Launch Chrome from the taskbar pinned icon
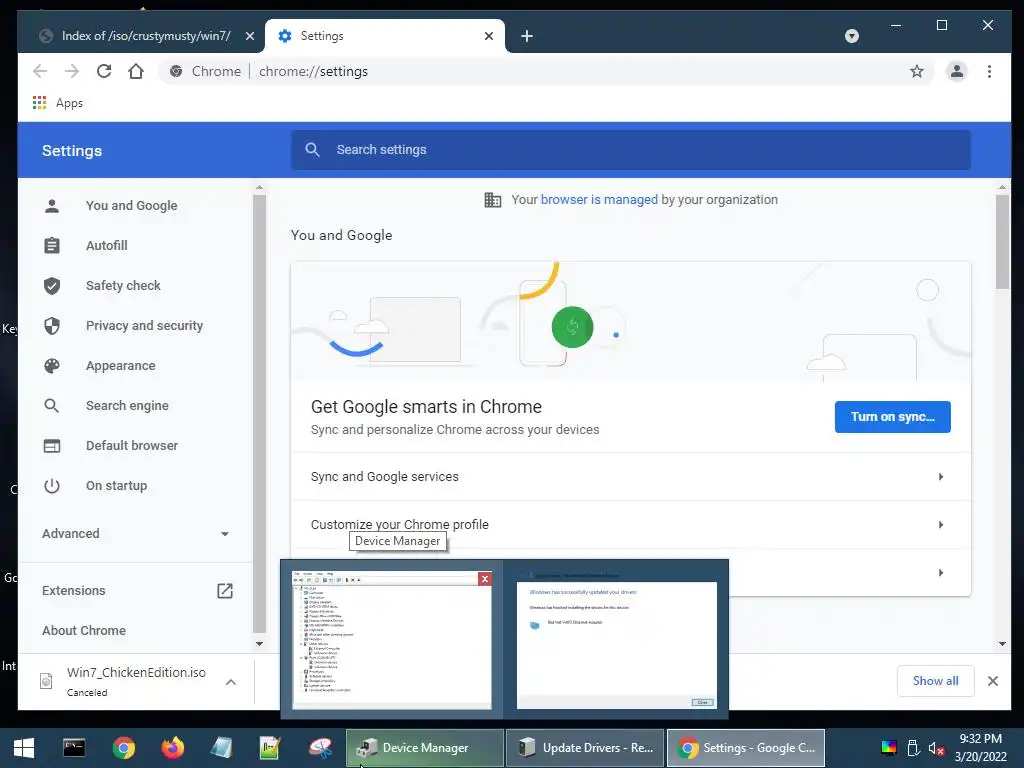 (123, 748)
